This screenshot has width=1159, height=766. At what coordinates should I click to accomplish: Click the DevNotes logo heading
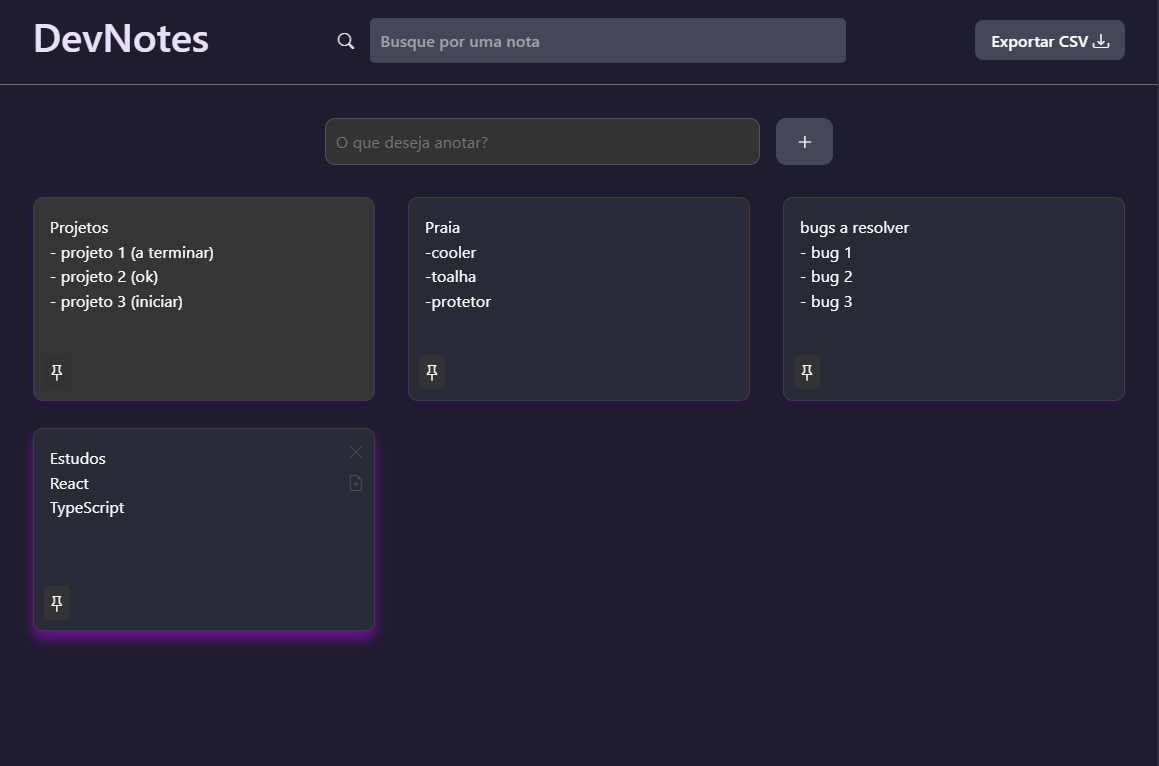click(x=120, y=38)
